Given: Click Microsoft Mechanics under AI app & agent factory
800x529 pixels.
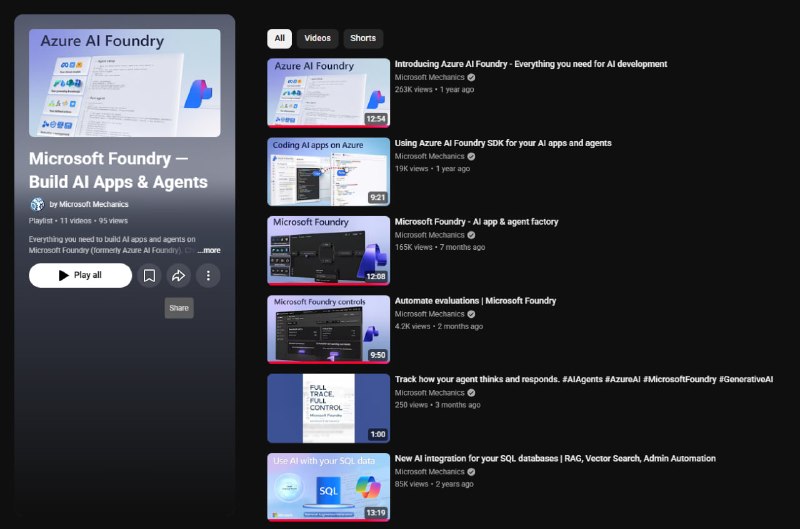Looking at the screenshot, I should (x=429, y=235).
